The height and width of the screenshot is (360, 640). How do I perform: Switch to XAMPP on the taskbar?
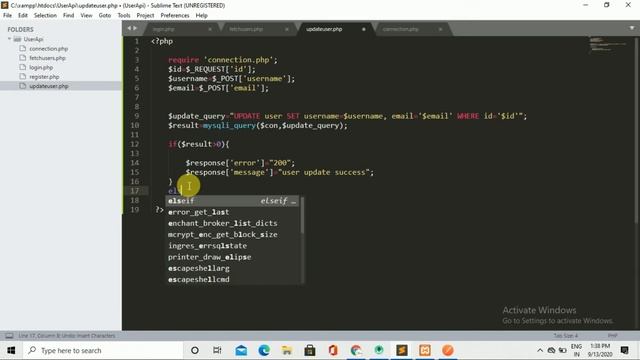[x=424, y=350]
